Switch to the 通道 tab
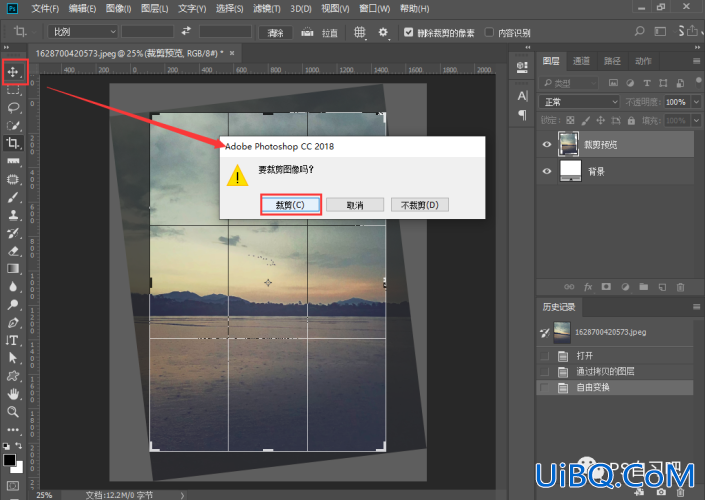The width and height of the screenshot is (705, 500). (581, 61)
